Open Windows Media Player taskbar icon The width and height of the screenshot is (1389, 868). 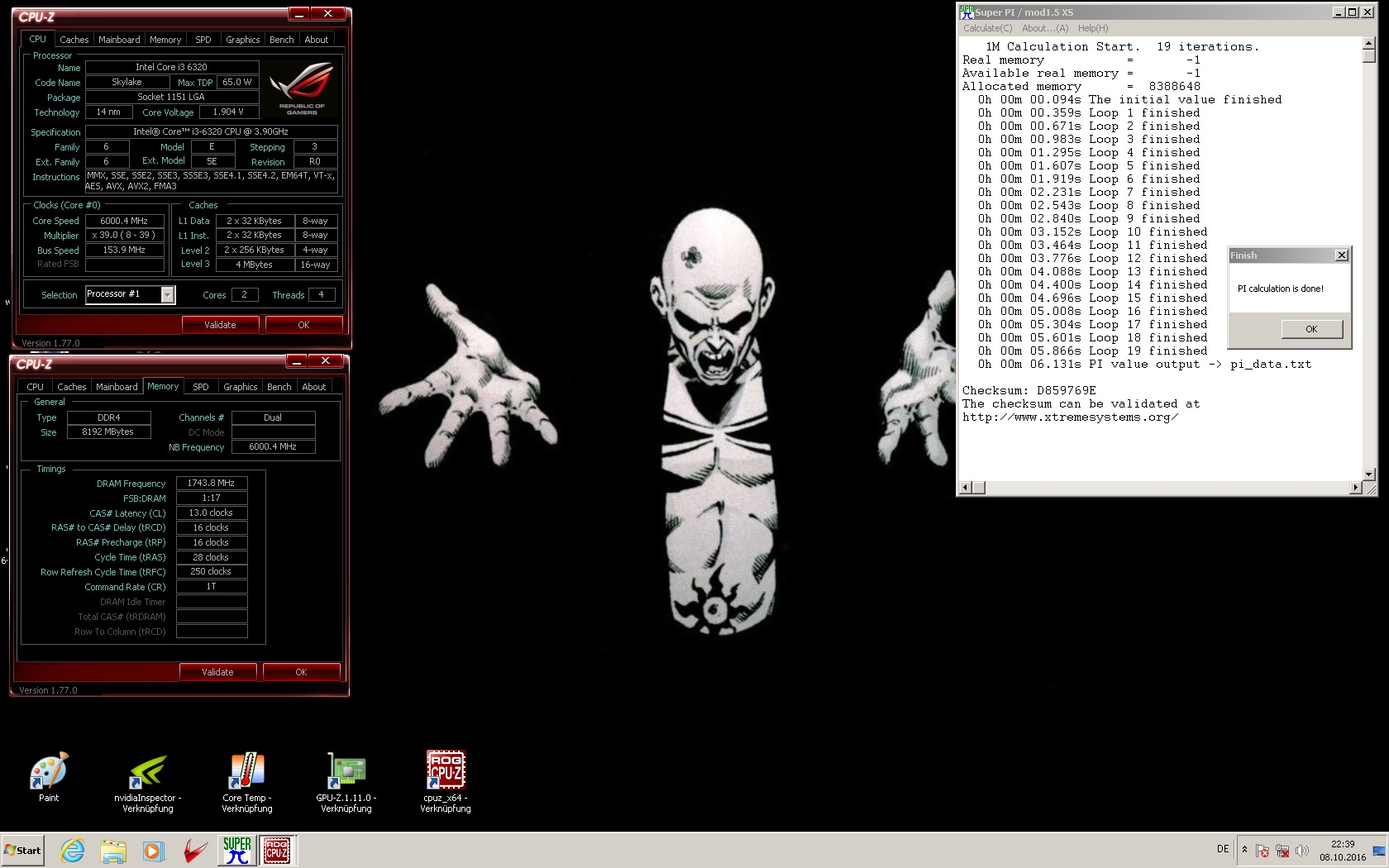pyautogui.click(x=153, y=850)
